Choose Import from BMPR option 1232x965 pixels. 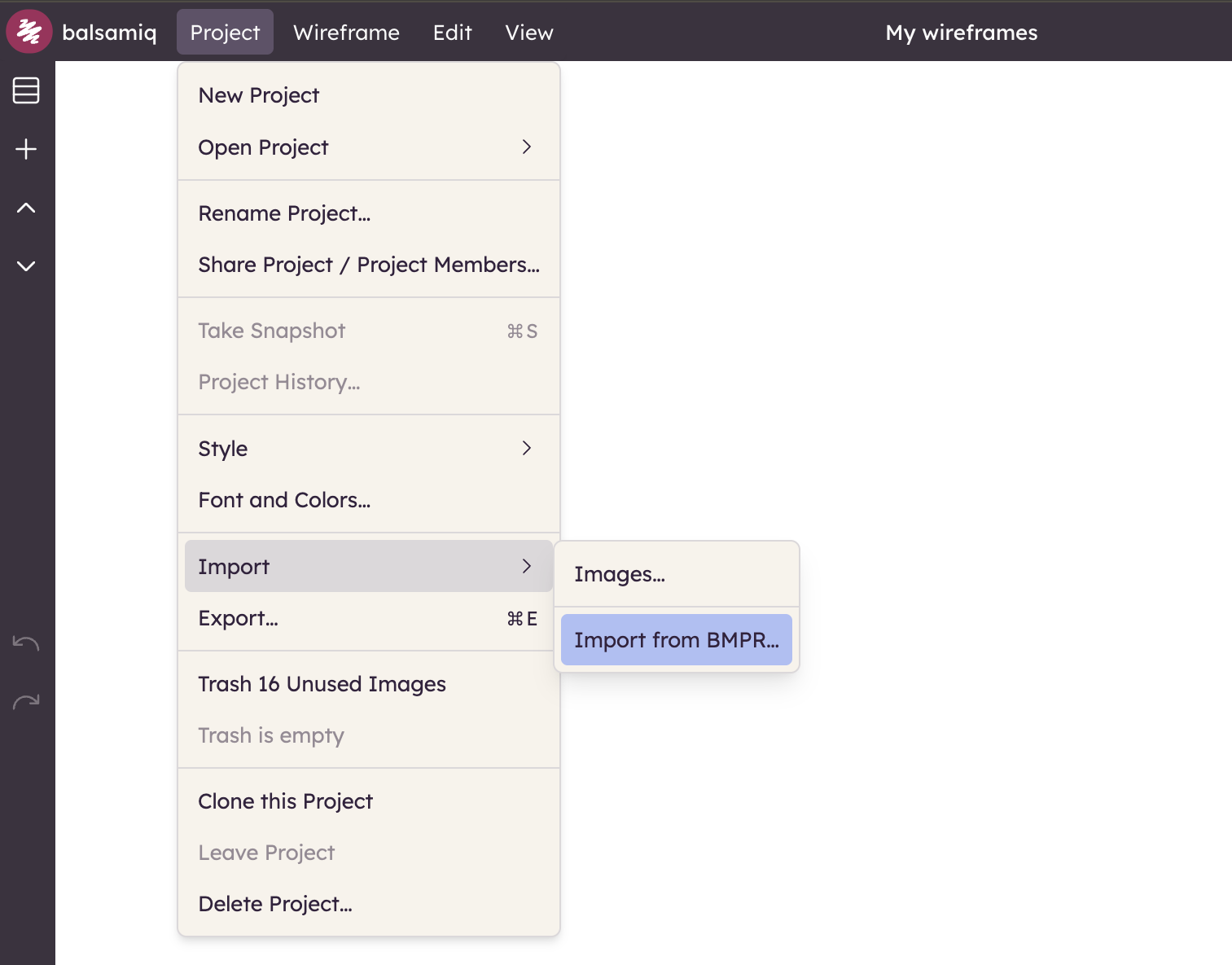[x=676, y=640]
